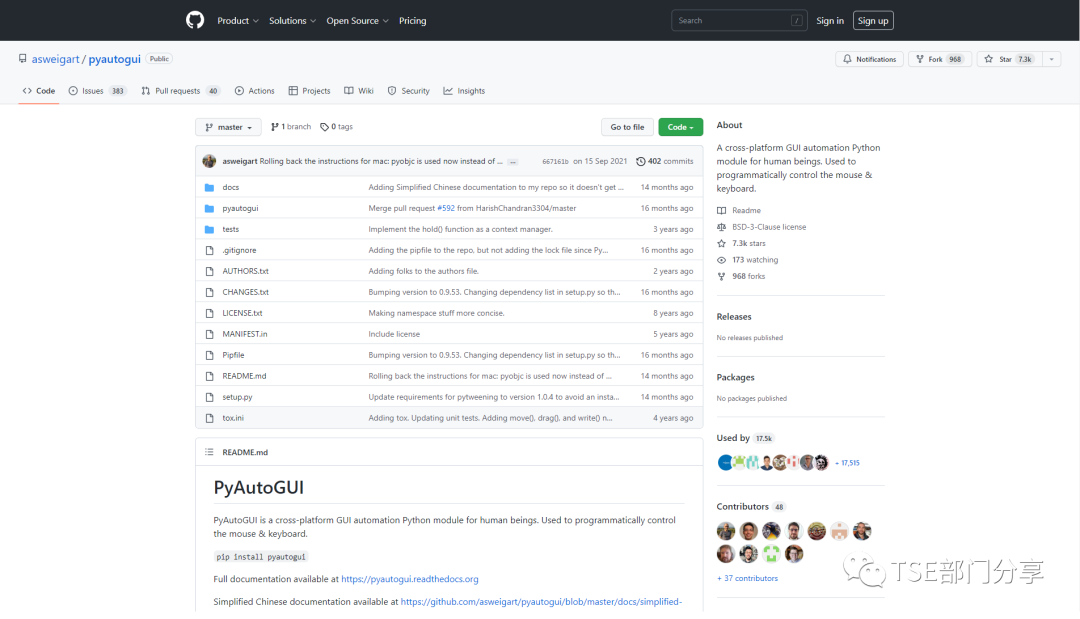
Task: Click the CHANGES.txt file icon
Action: (209, 293)
